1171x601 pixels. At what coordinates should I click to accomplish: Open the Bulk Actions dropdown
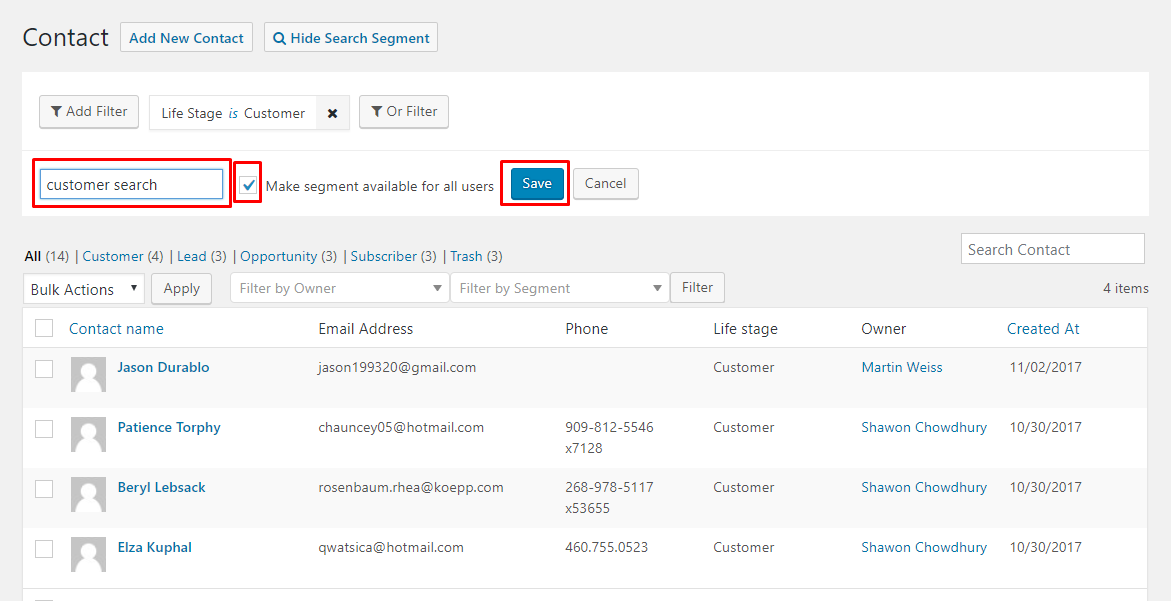pyautogui.click(x=84, y=289)
